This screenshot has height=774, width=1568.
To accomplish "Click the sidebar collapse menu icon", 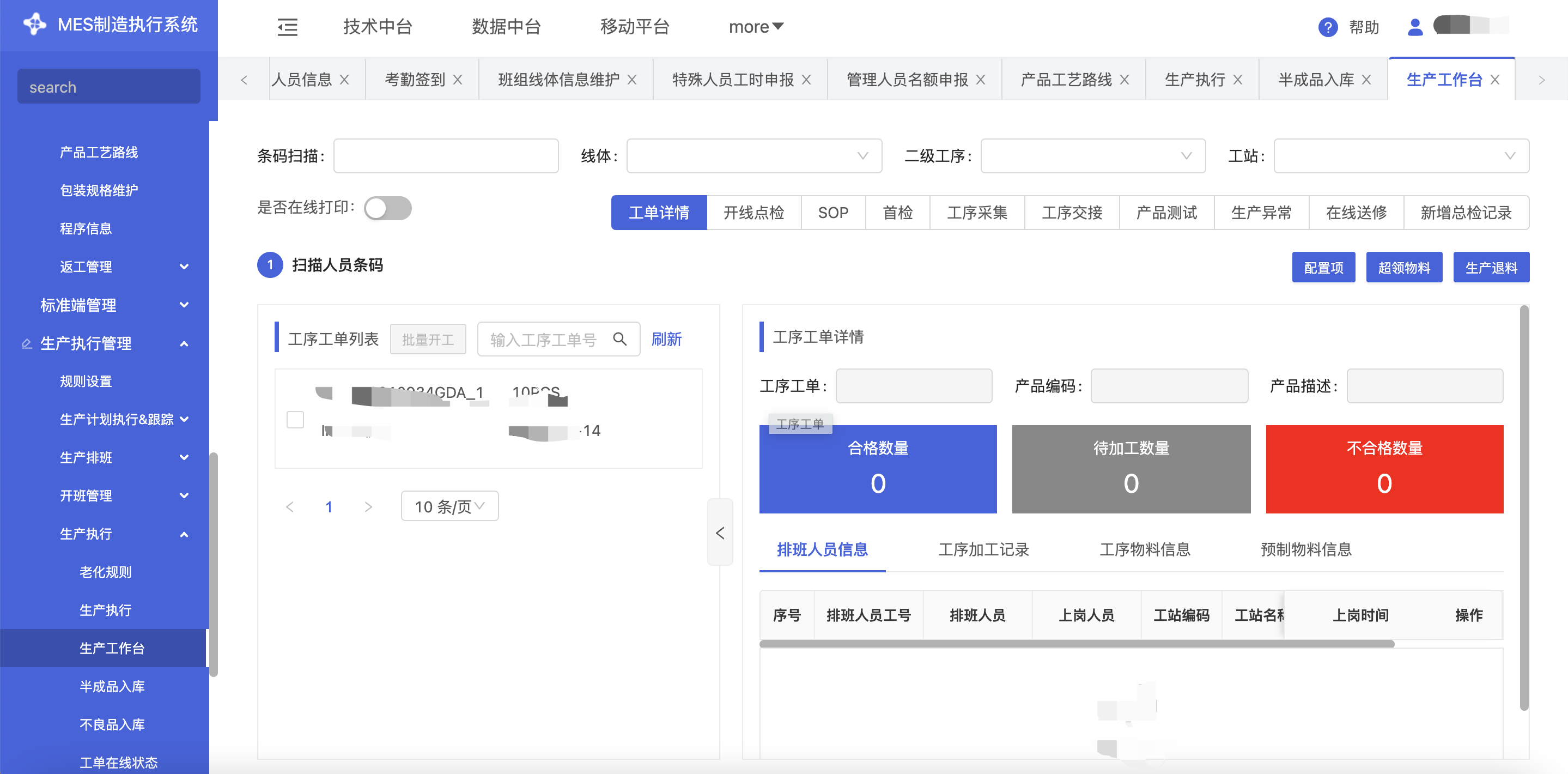I will point(287,27).
